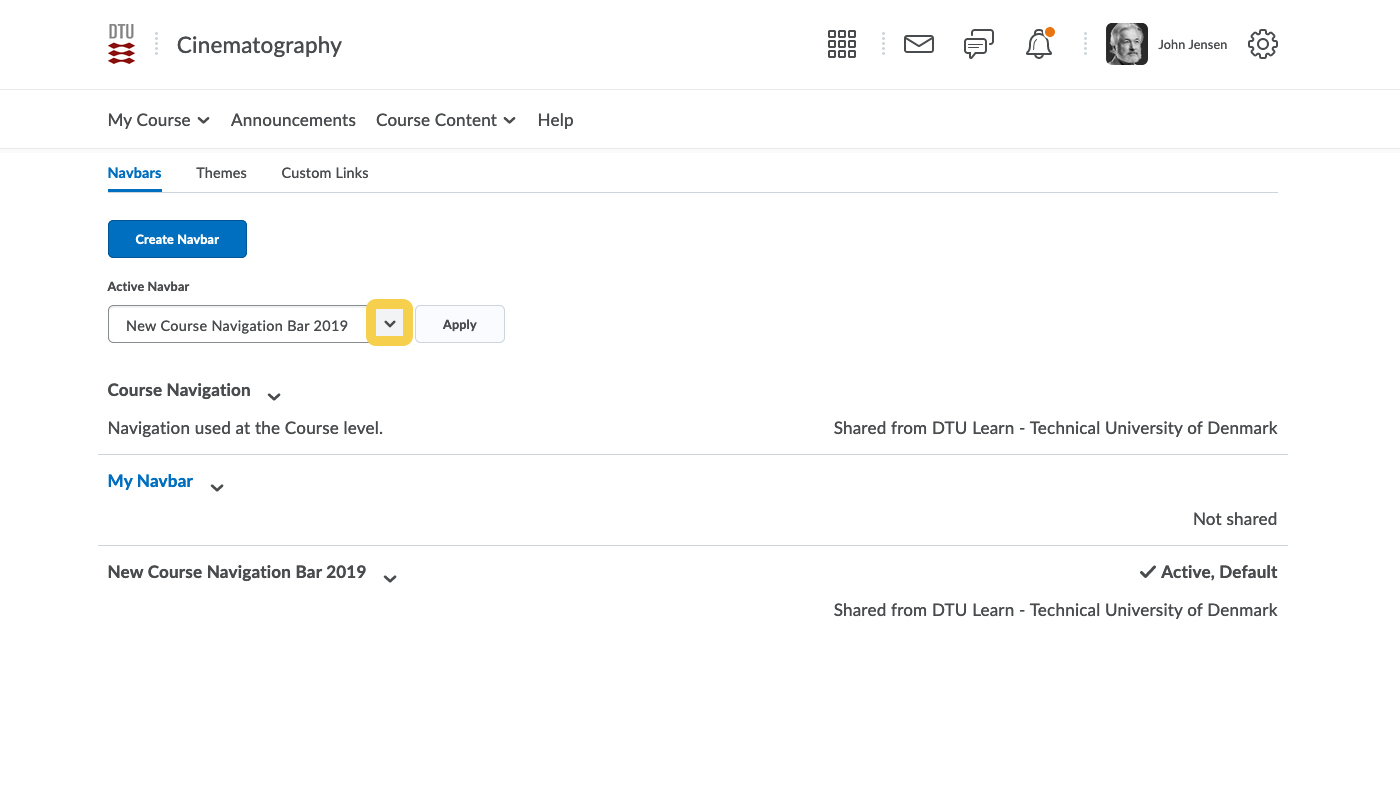
Task: Open the course selector grid icon
Action: [x=841, y=44]
